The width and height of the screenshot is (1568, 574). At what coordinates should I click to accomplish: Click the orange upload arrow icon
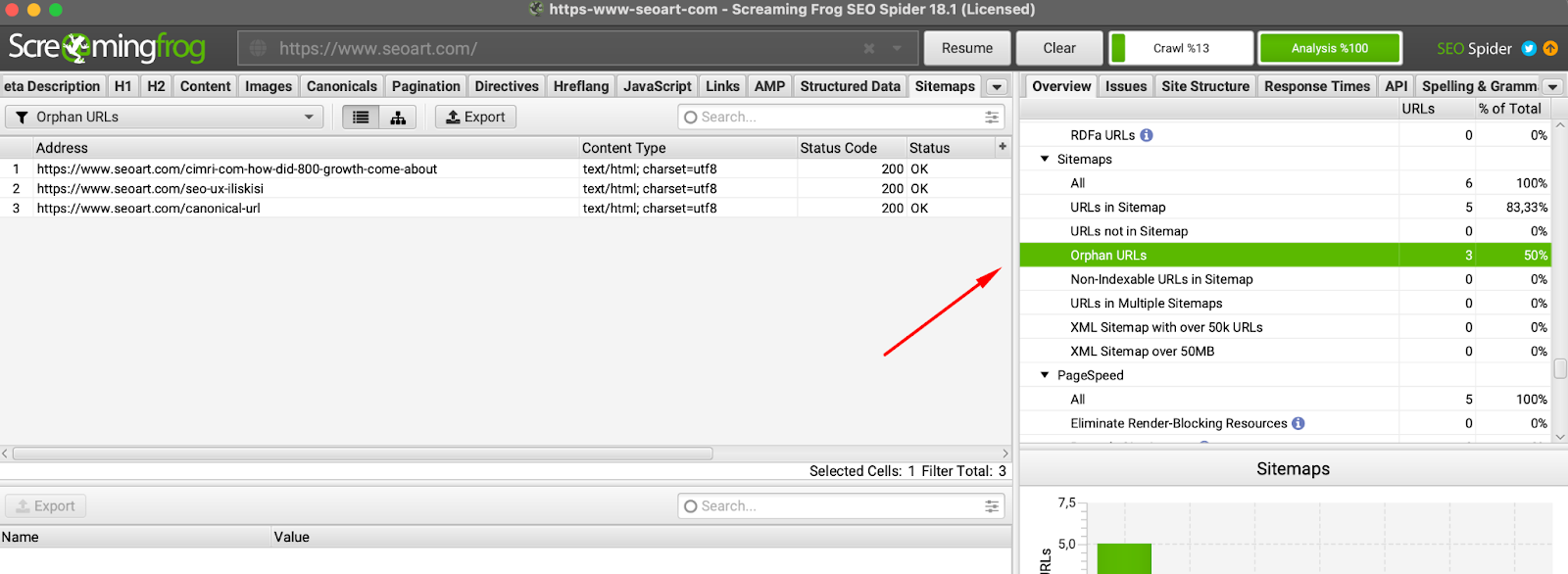1550,48
